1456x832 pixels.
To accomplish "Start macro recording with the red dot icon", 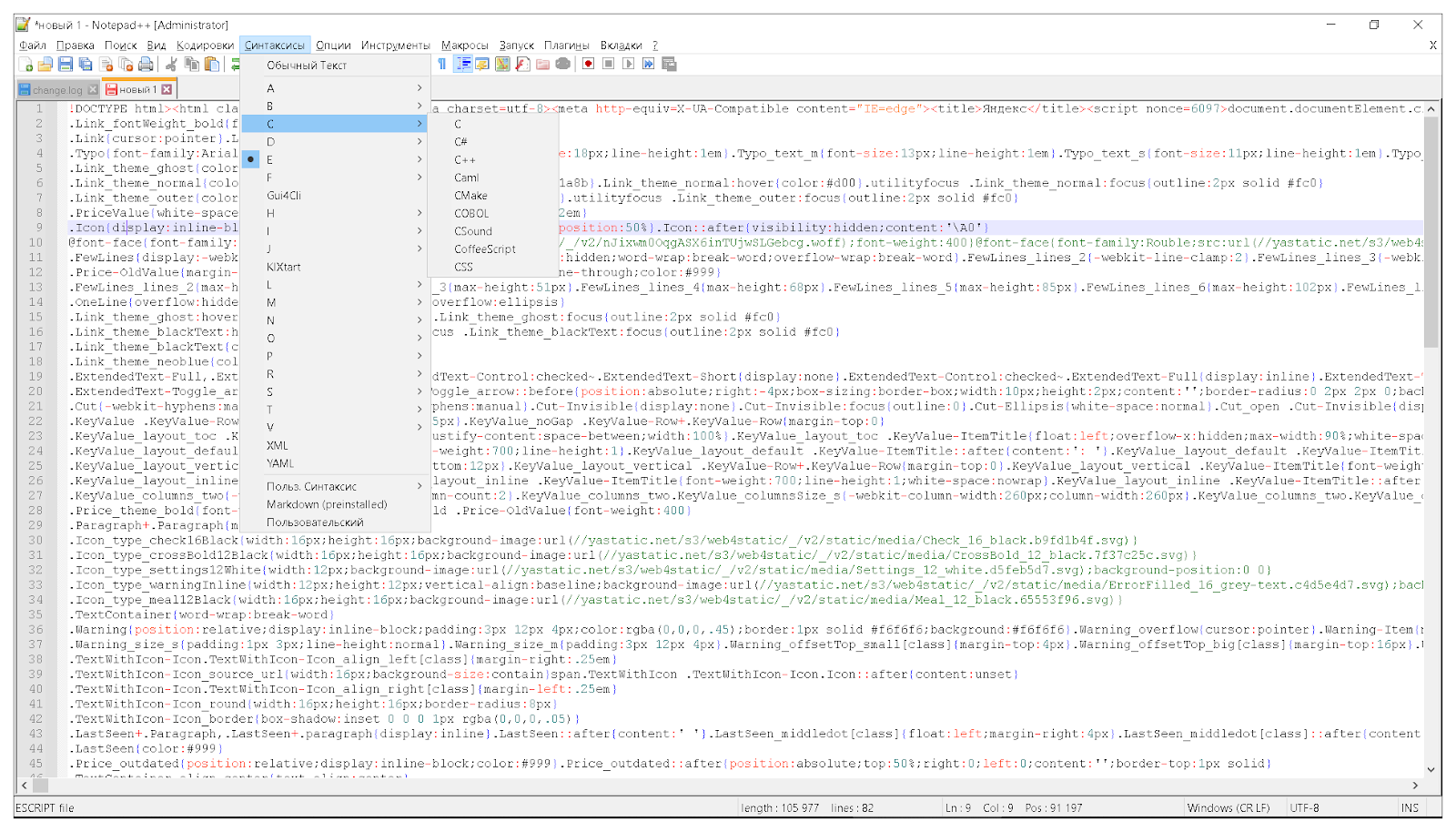I will tap(588, 64).
